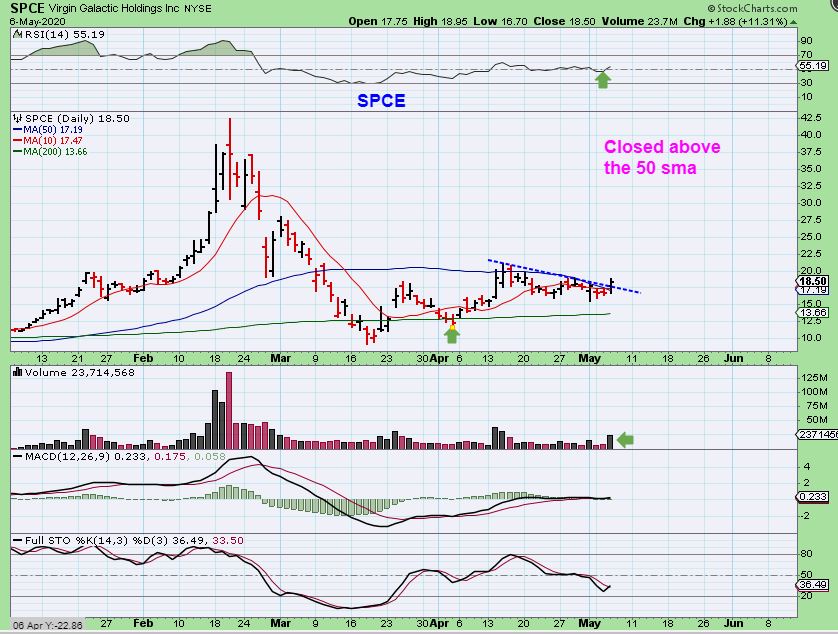838x634 pixels.
Task: Click the MA(200) 13.66 legend text
Action: 55,152
